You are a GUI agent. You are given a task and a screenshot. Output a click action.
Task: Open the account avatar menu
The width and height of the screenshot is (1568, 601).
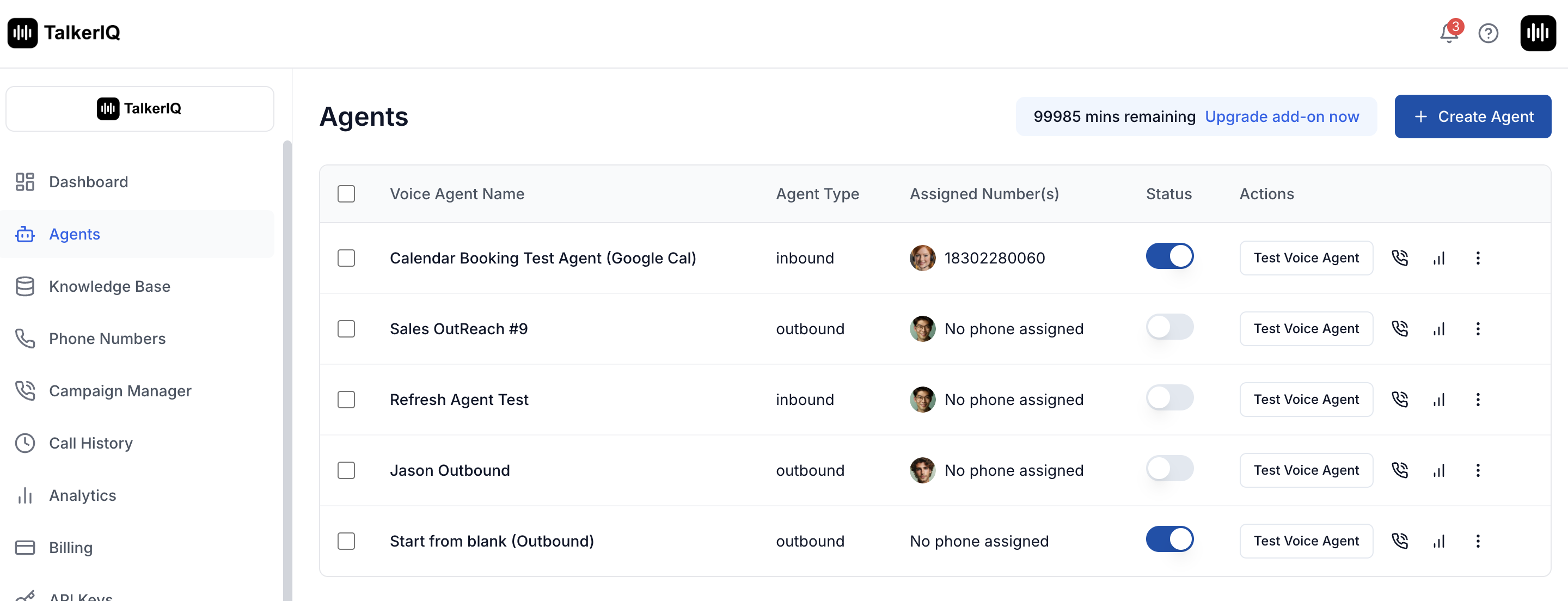(1538, 33)
